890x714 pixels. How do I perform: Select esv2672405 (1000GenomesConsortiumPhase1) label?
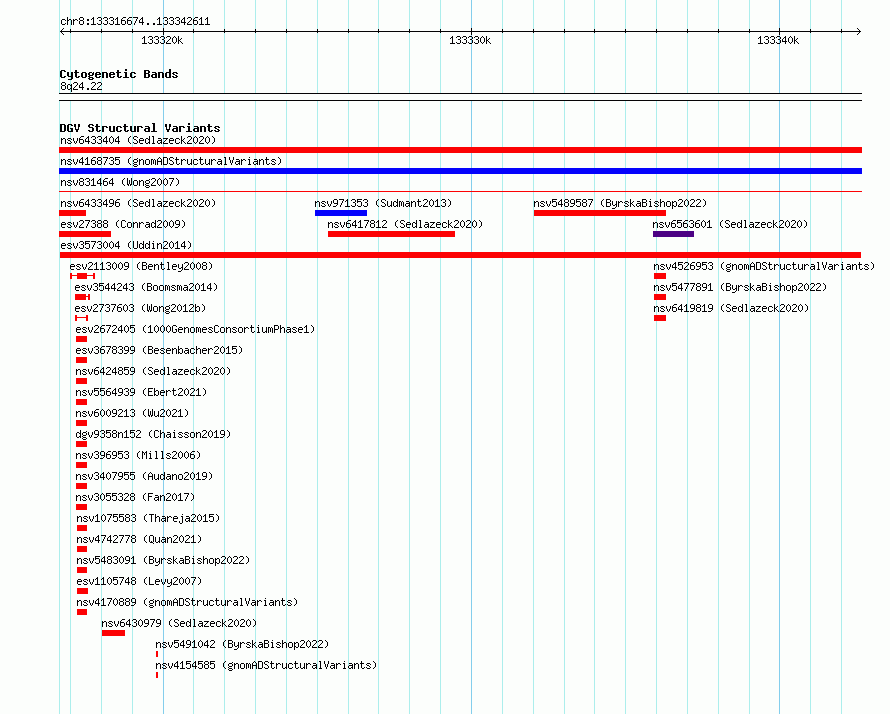point(195,329)
